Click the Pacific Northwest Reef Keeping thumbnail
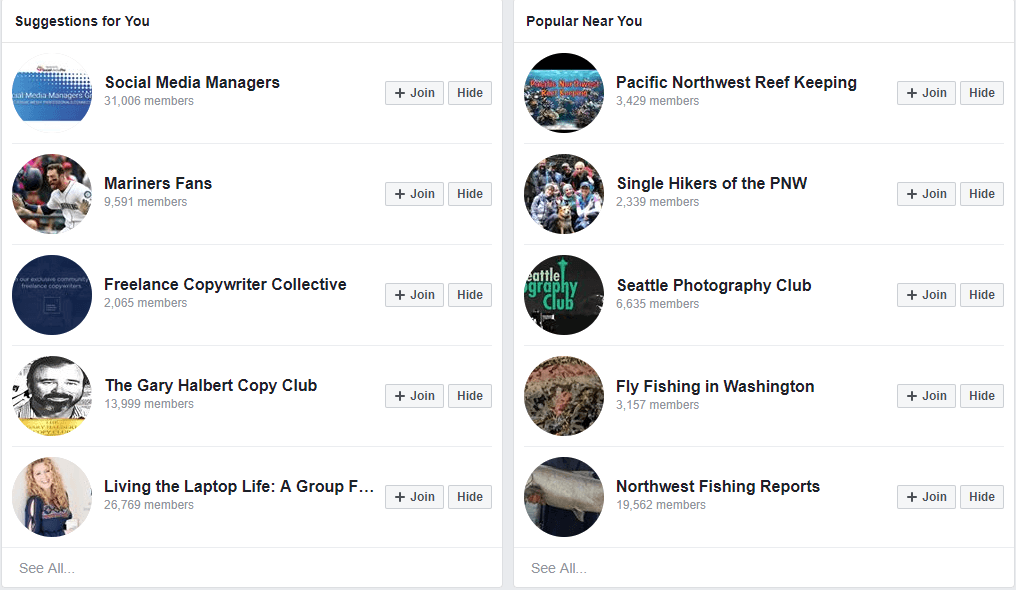Image resolution: width=1016 pixels, height=590 pixels. [x=563, y=93]
